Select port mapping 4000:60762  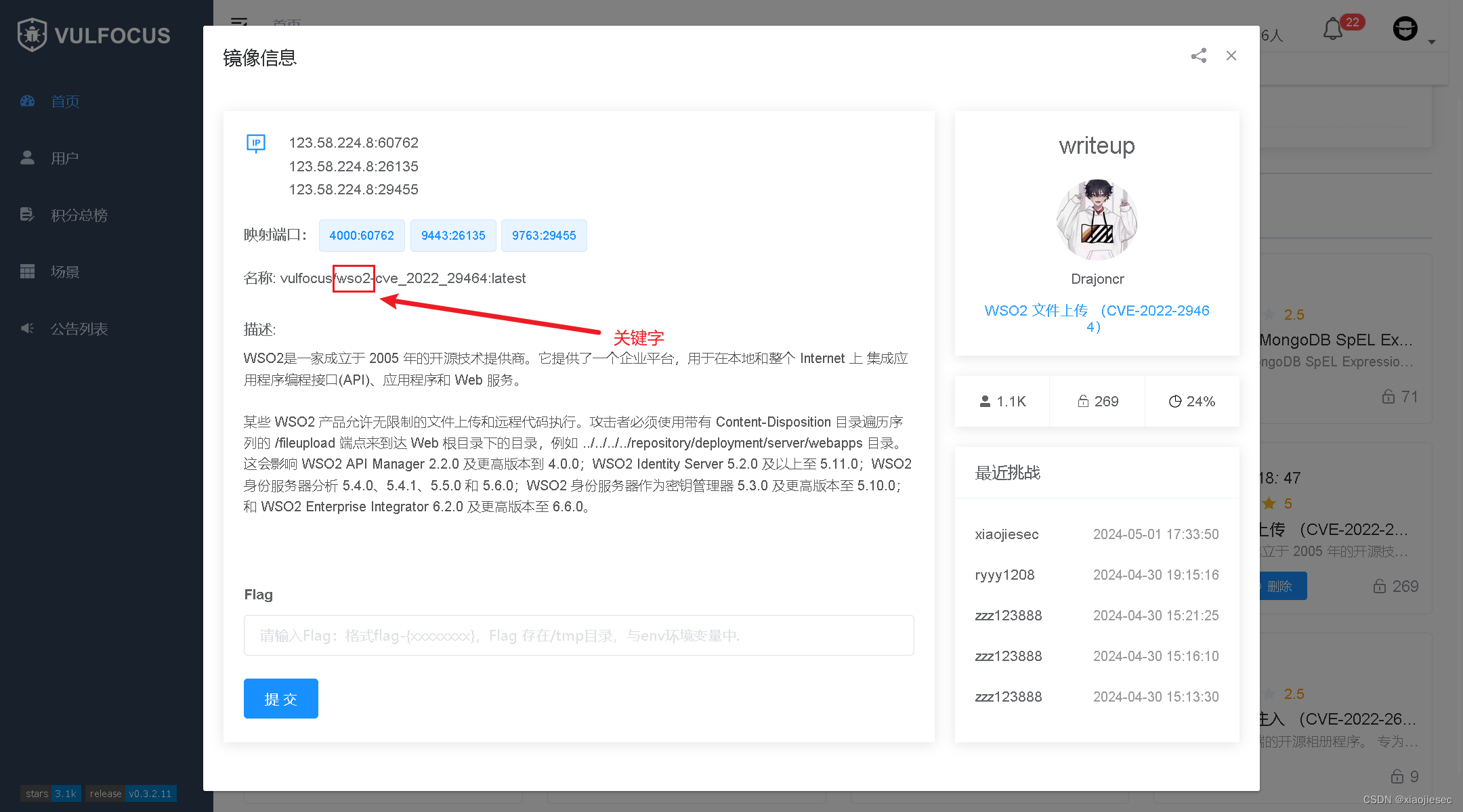point(362,235)
